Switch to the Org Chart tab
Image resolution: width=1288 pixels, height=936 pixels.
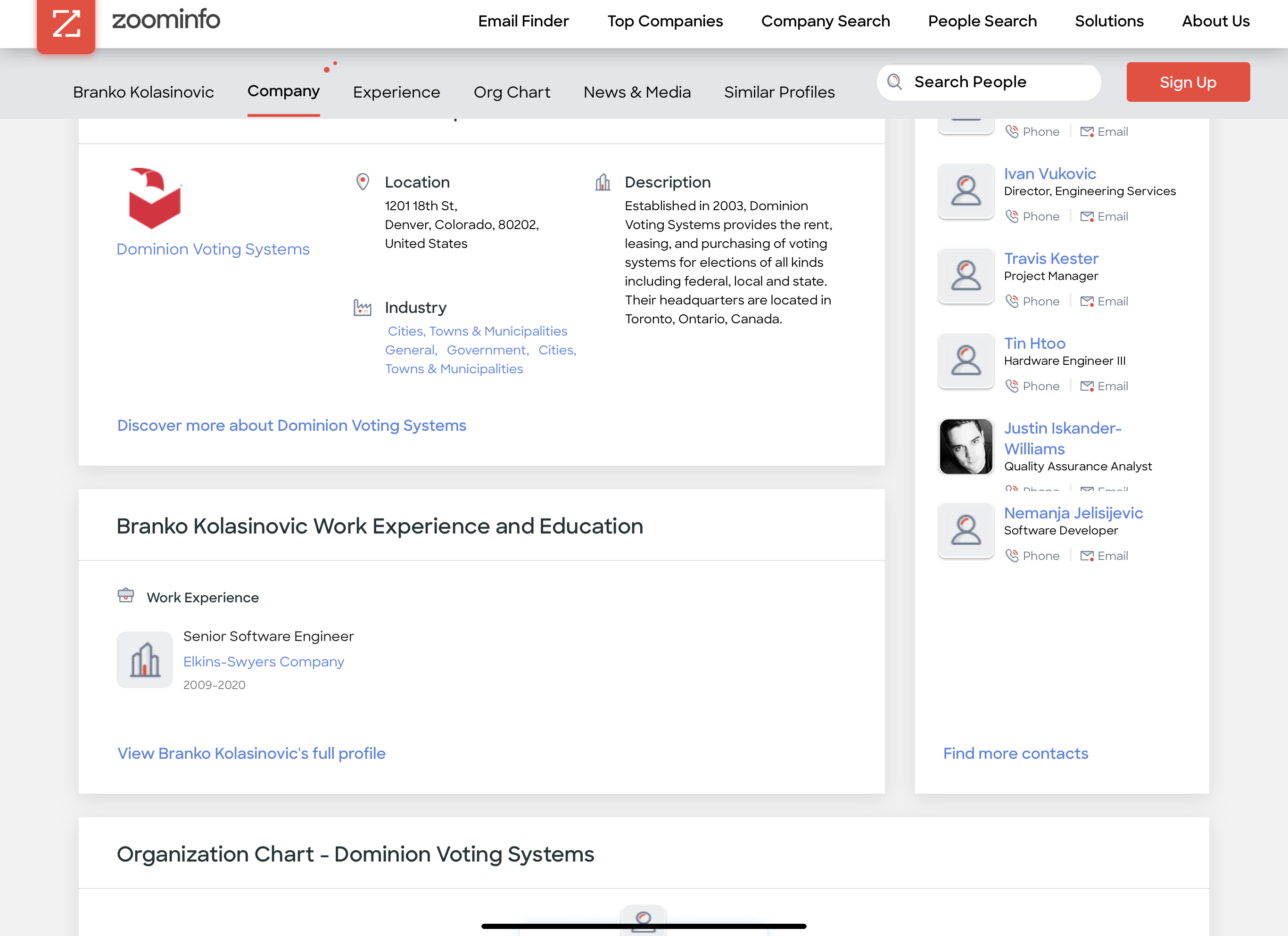pyautogui.click(x=512, y=92)
